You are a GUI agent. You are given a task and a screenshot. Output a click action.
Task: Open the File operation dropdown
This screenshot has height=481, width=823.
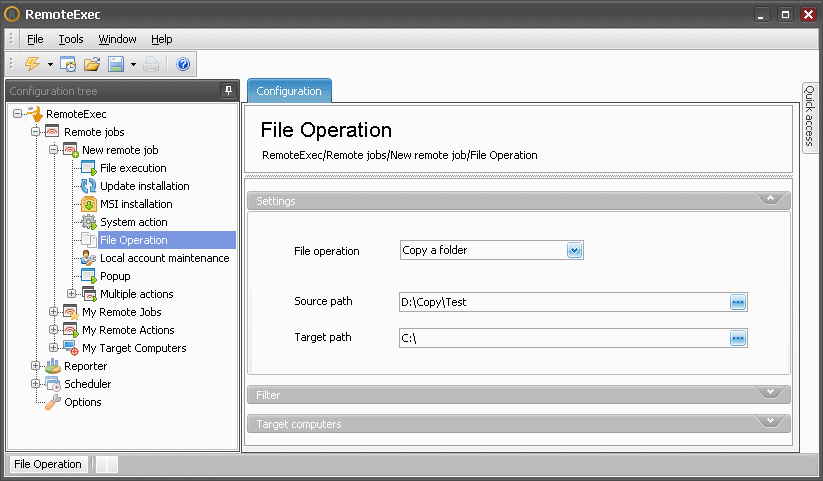[574, 250]
